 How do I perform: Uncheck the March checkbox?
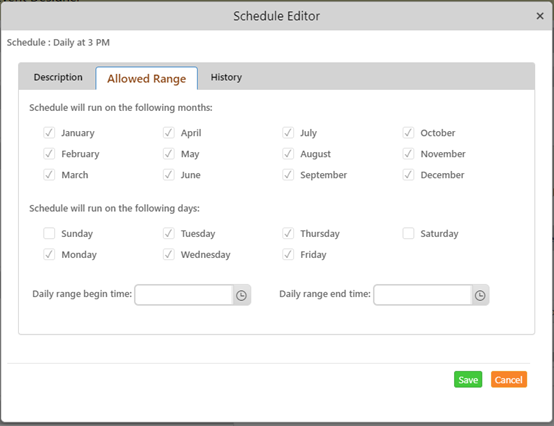coord(49,175)
